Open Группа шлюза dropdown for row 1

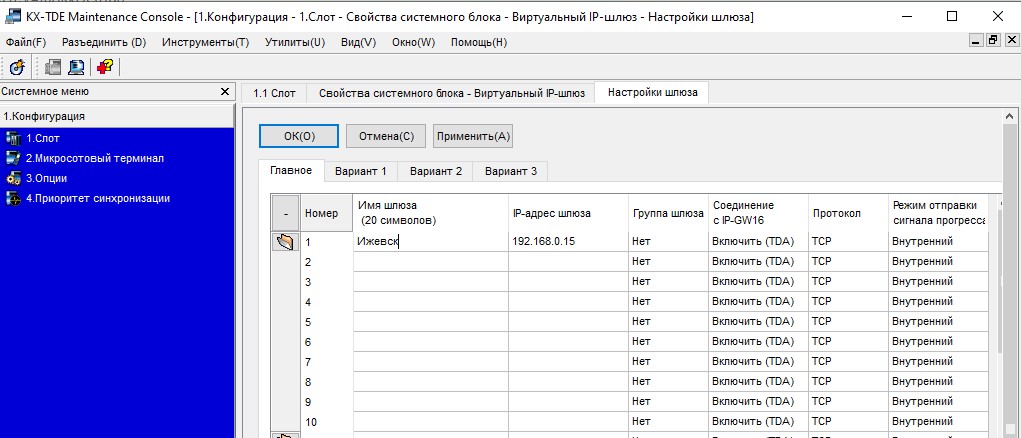pyautogui.click(x=669, y=242)
